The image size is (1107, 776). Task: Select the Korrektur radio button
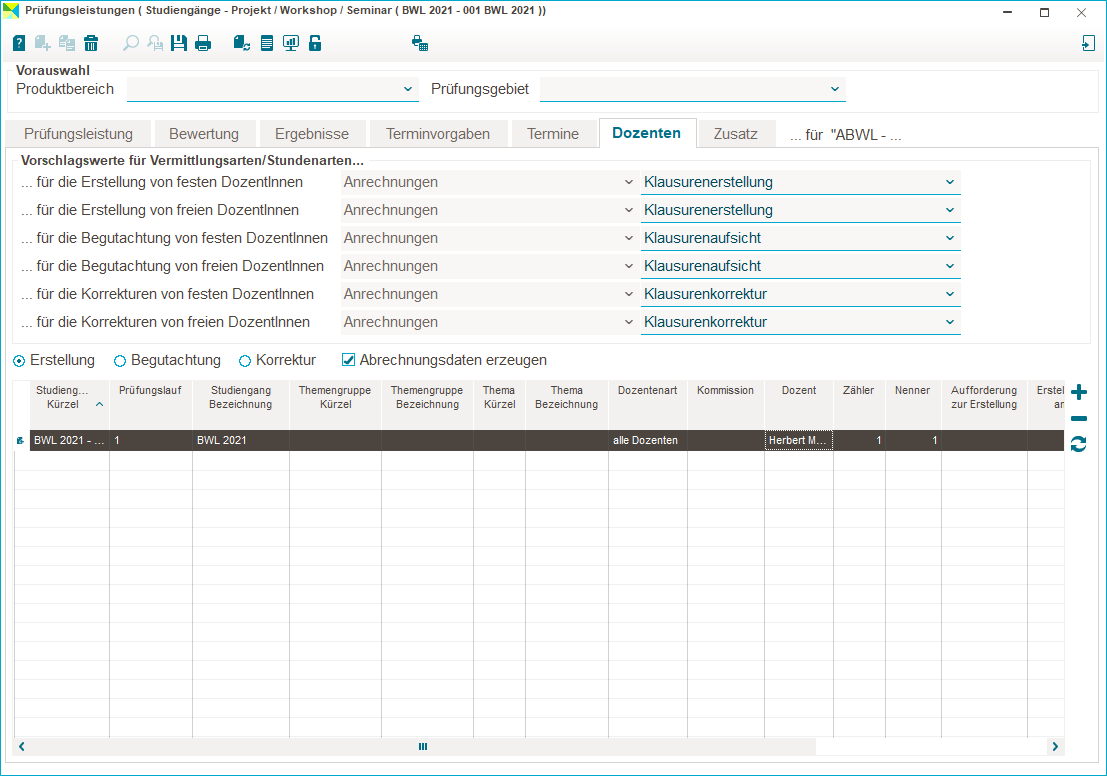click(x=245, y=361)
